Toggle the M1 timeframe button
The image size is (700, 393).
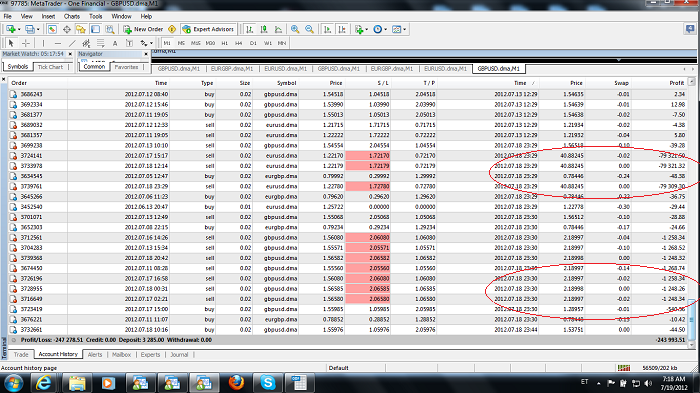click(x=167, y=43)
